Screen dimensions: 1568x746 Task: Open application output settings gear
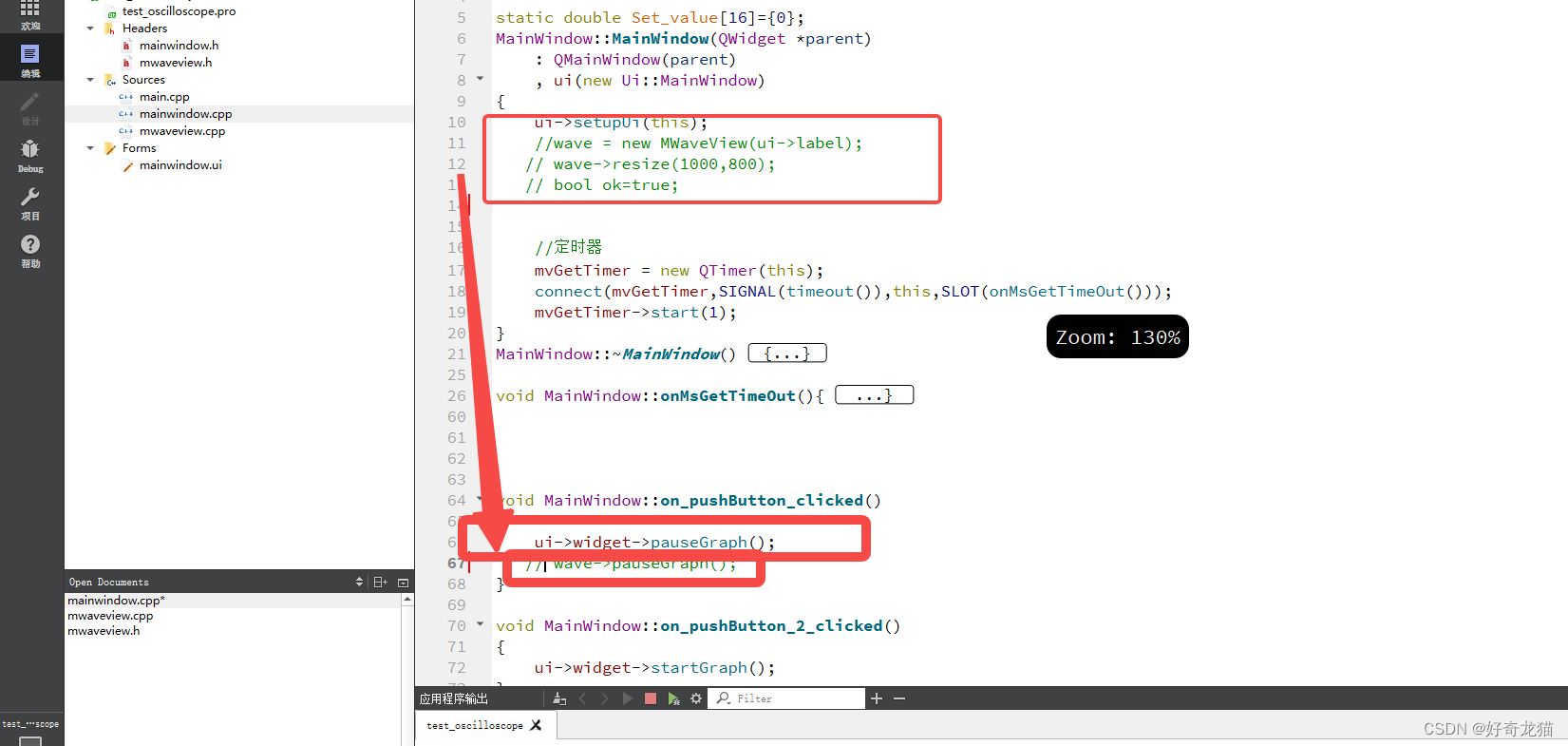pos(696,698)
